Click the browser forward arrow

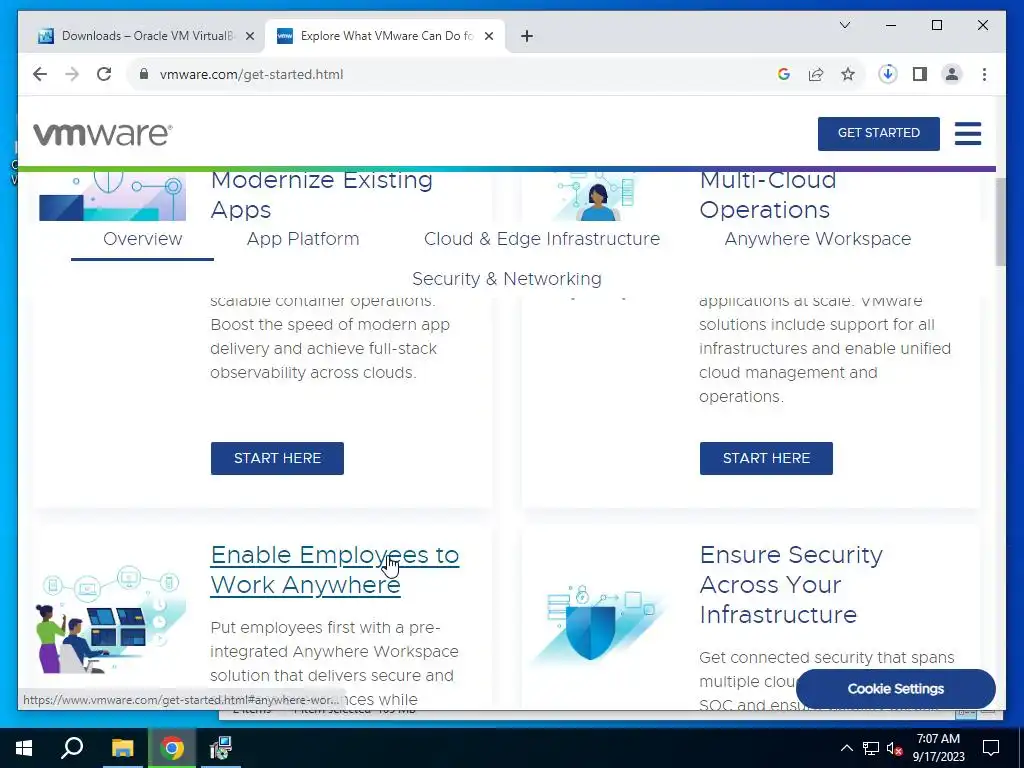(72, 74)
